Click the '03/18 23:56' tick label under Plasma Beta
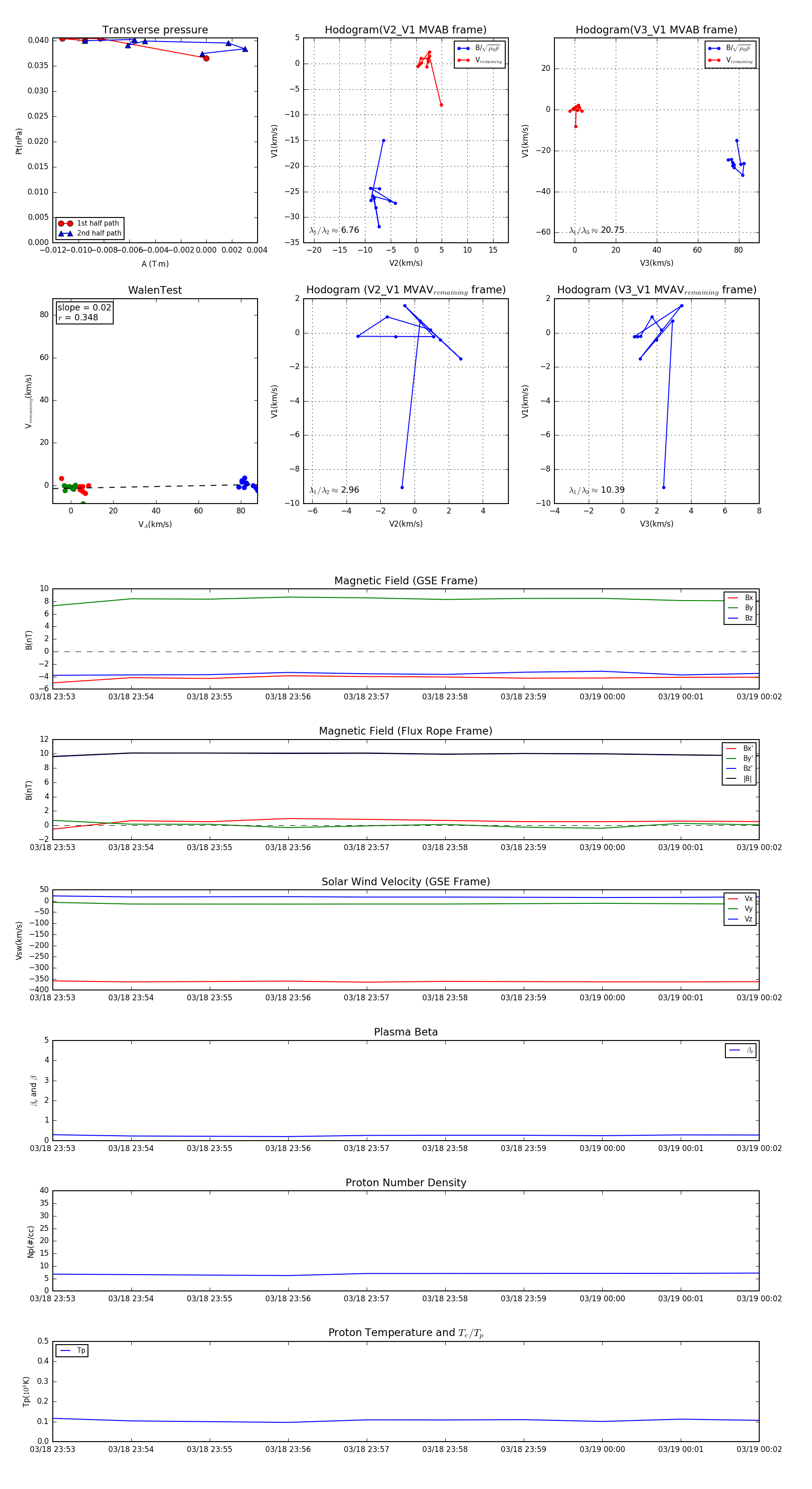 click(288, 1148)
